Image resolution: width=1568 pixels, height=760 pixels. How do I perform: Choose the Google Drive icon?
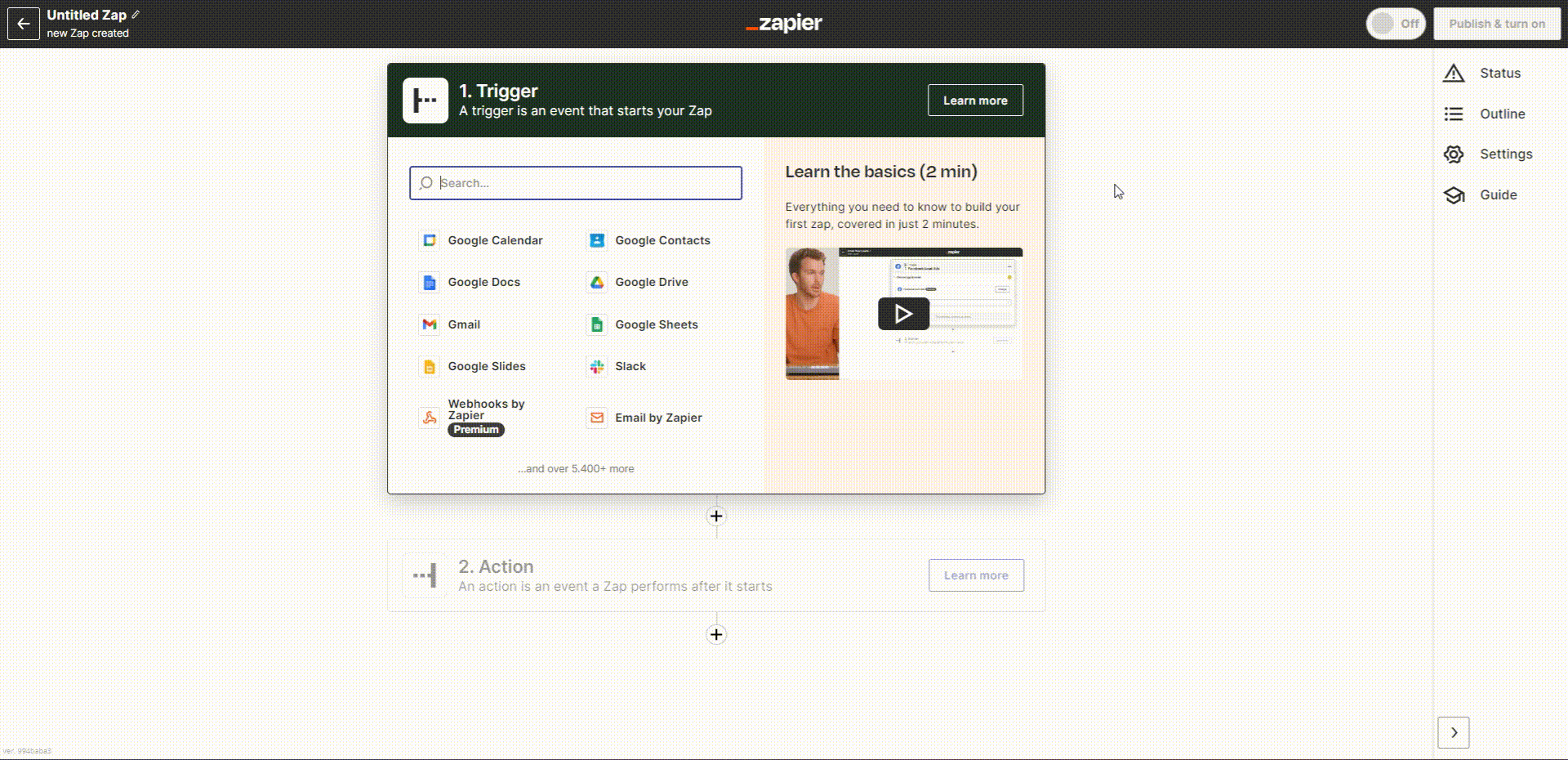[597, 282]
